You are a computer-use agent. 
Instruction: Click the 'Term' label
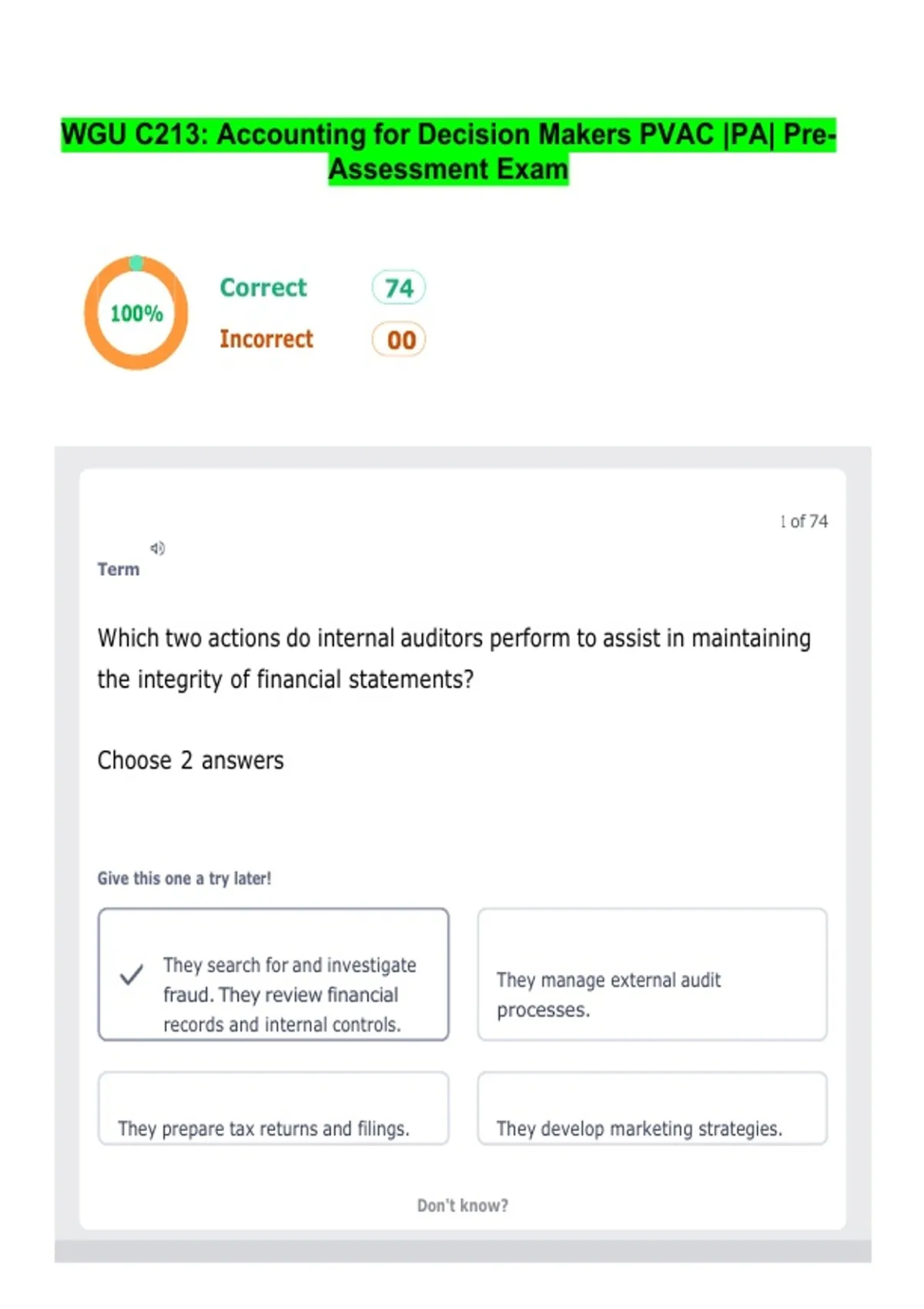(x=119, y=570)
